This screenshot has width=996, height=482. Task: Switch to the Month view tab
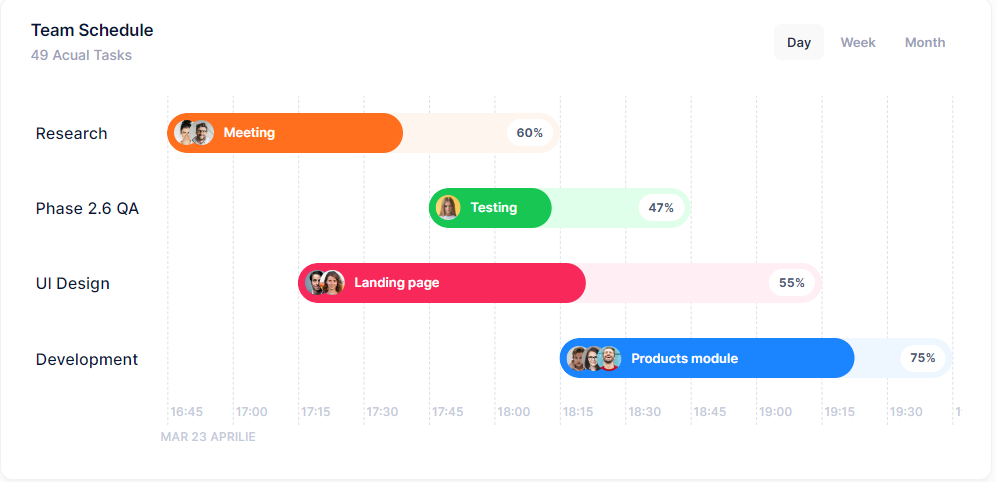click(x=925, y=42)
